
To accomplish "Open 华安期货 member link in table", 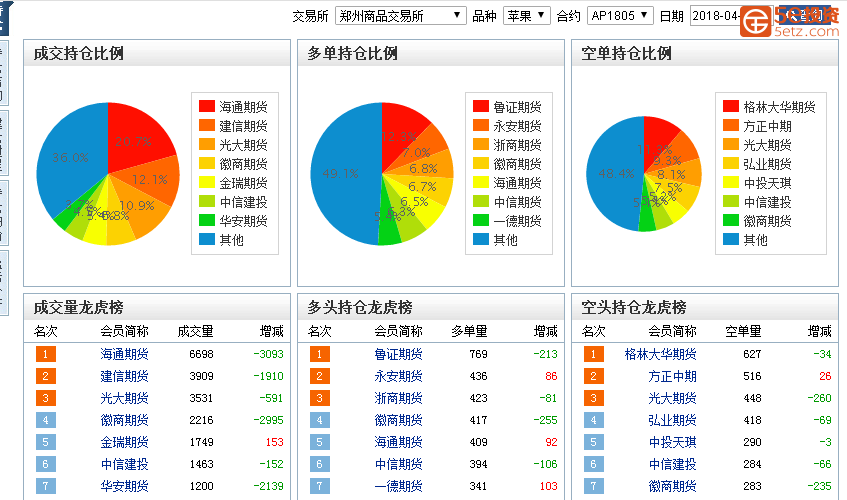I will click(x=124, y=486).
